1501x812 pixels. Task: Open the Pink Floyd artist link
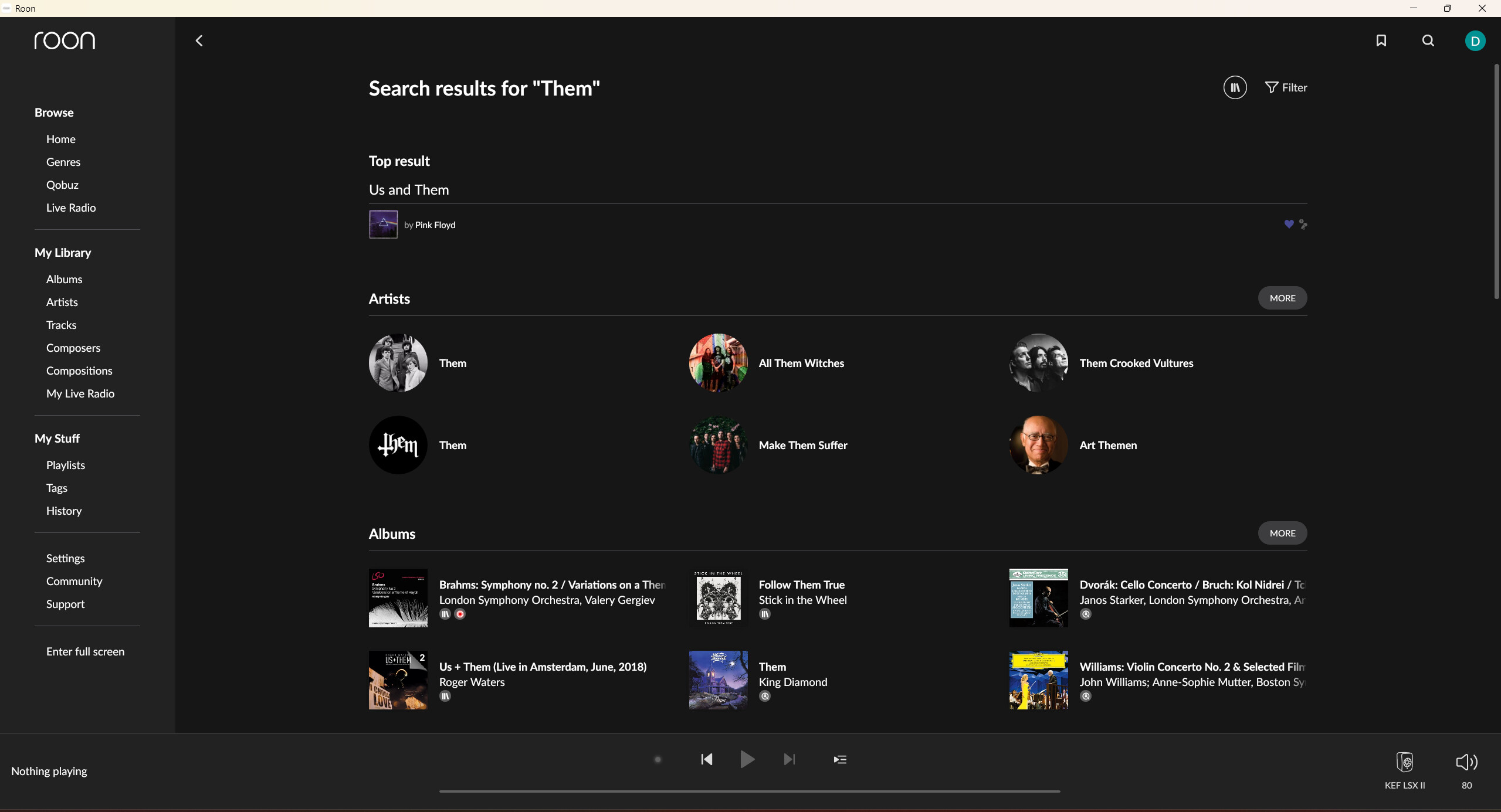435,225
